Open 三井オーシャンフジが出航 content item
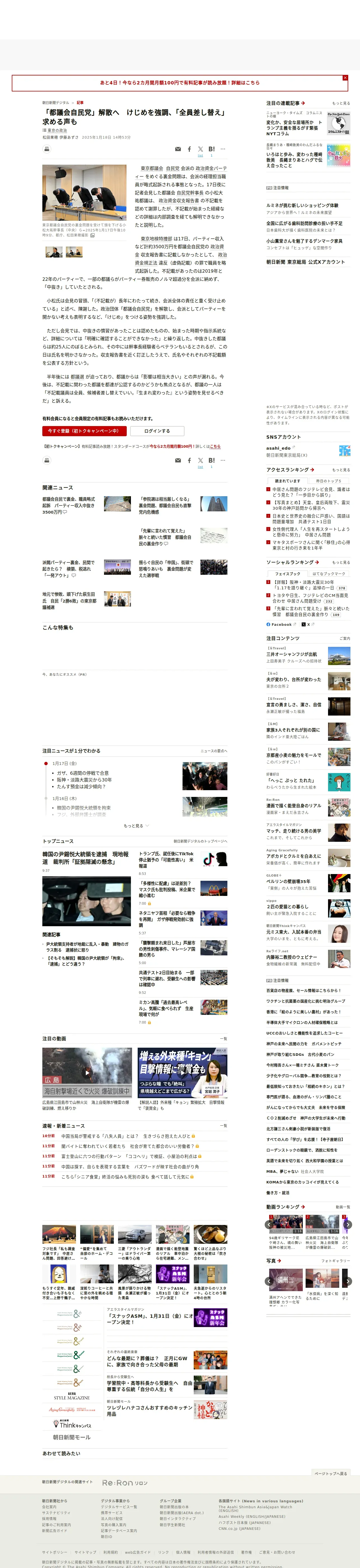This screenshot has height=1568, width=360. pos(308,656)
